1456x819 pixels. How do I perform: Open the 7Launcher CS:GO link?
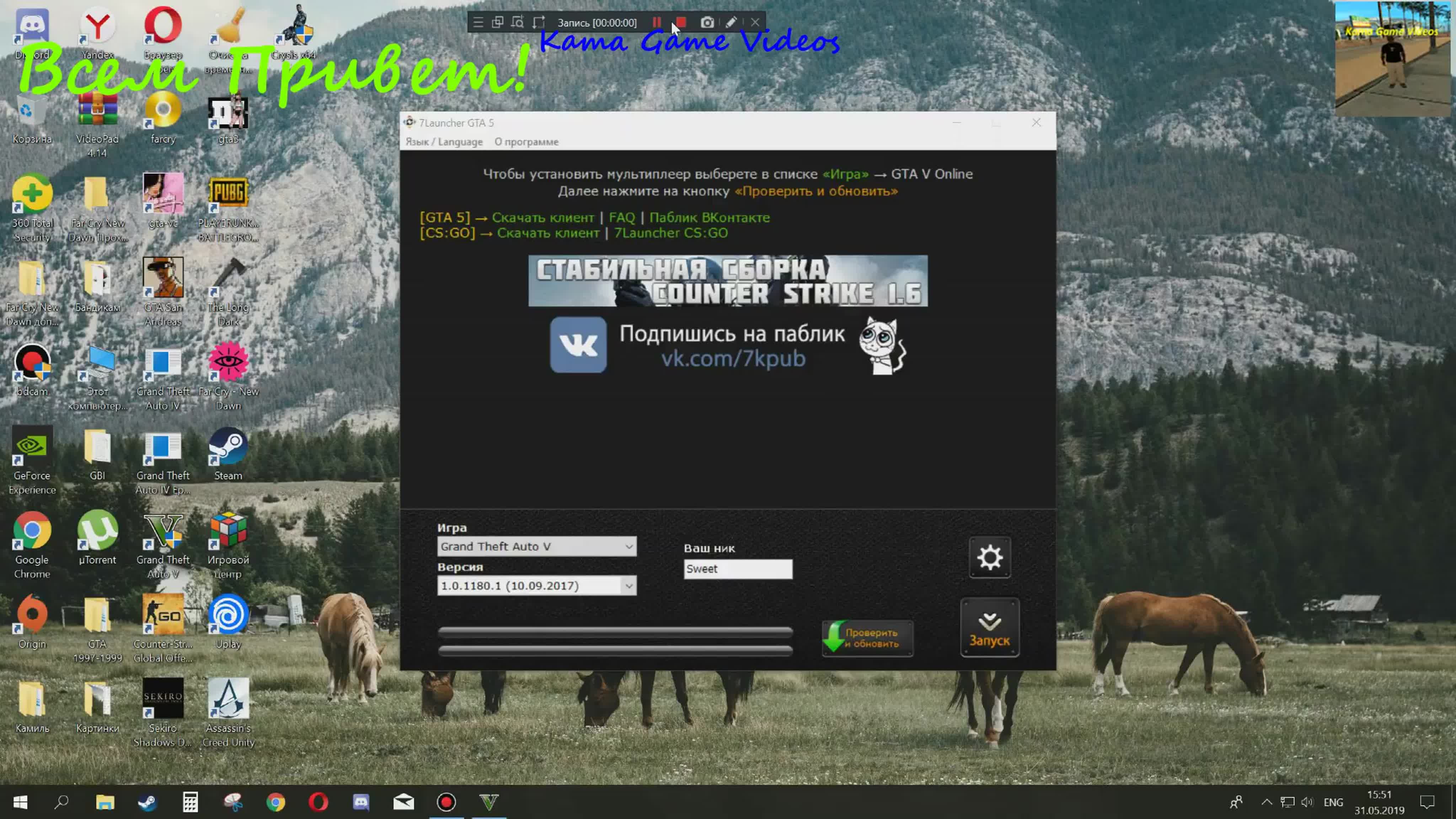[671, 233]
